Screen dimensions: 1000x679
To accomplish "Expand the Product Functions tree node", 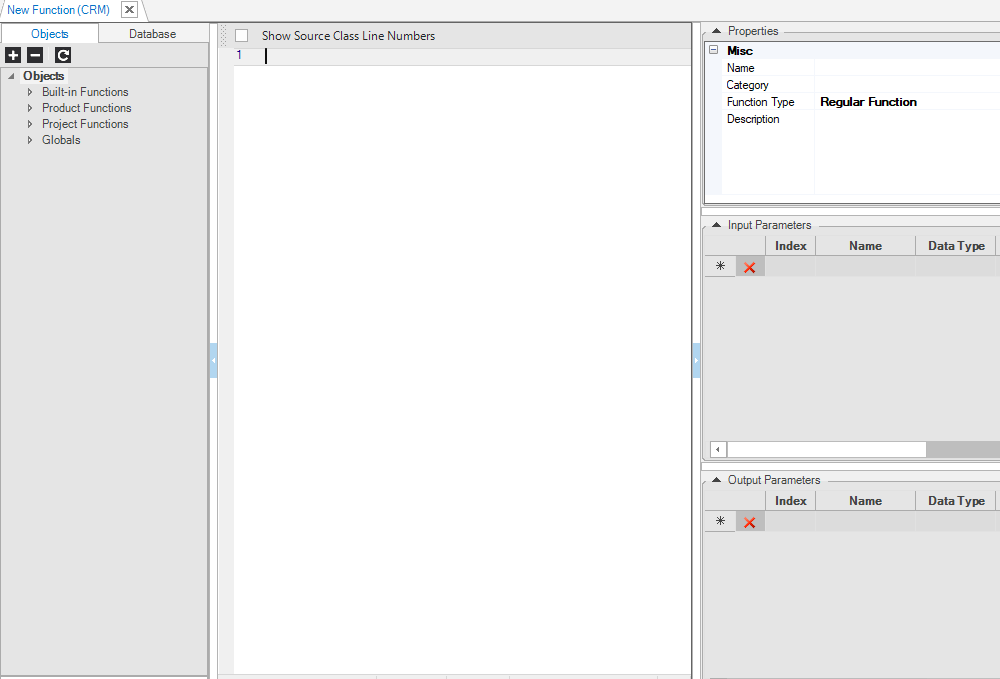I will [30, 108].
